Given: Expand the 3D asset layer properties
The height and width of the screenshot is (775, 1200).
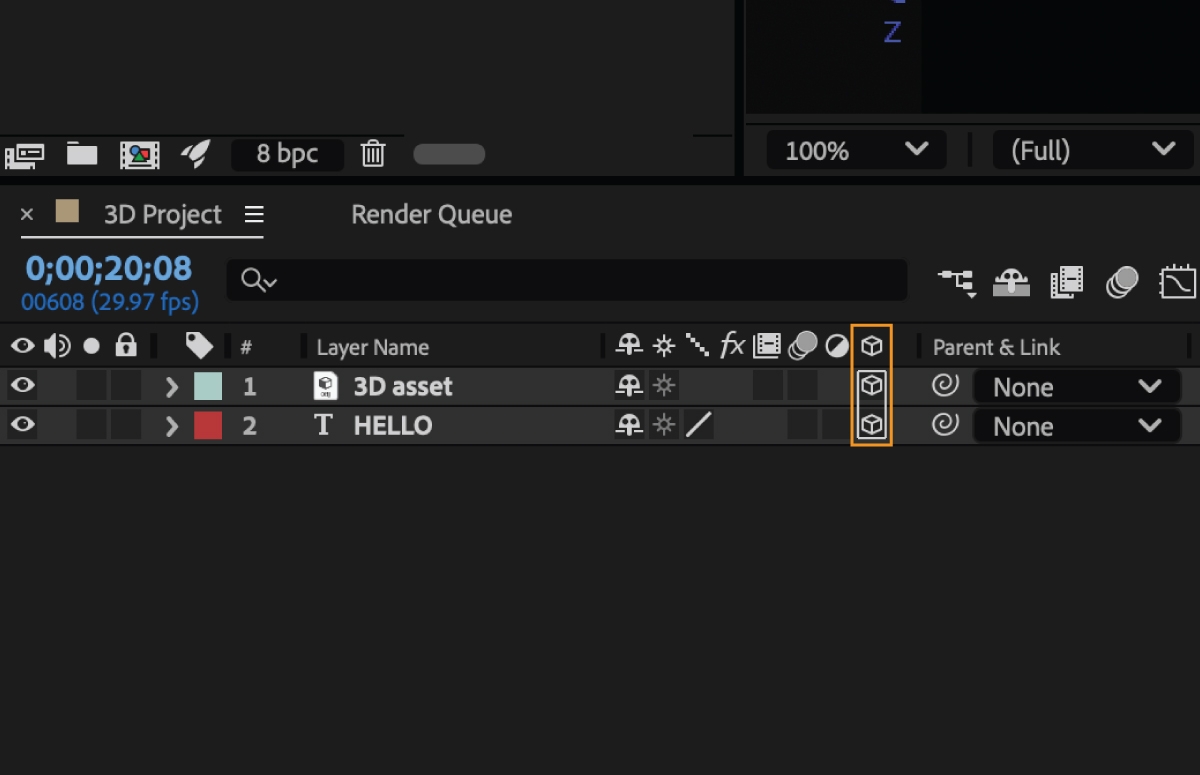Looking at the screenshot, I should click(x=172, y=386).
